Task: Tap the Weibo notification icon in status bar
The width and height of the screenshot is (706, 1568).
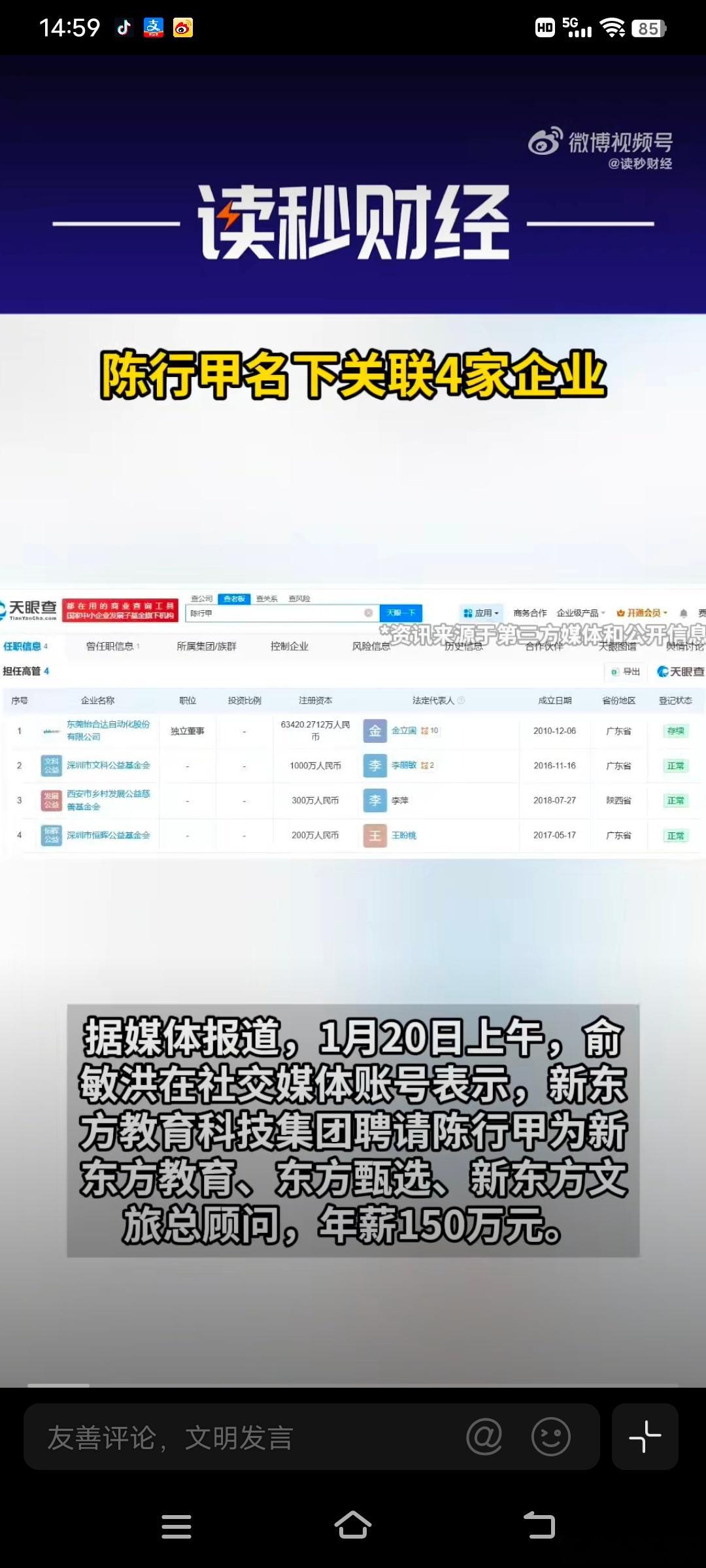Action: click(183, 27)
